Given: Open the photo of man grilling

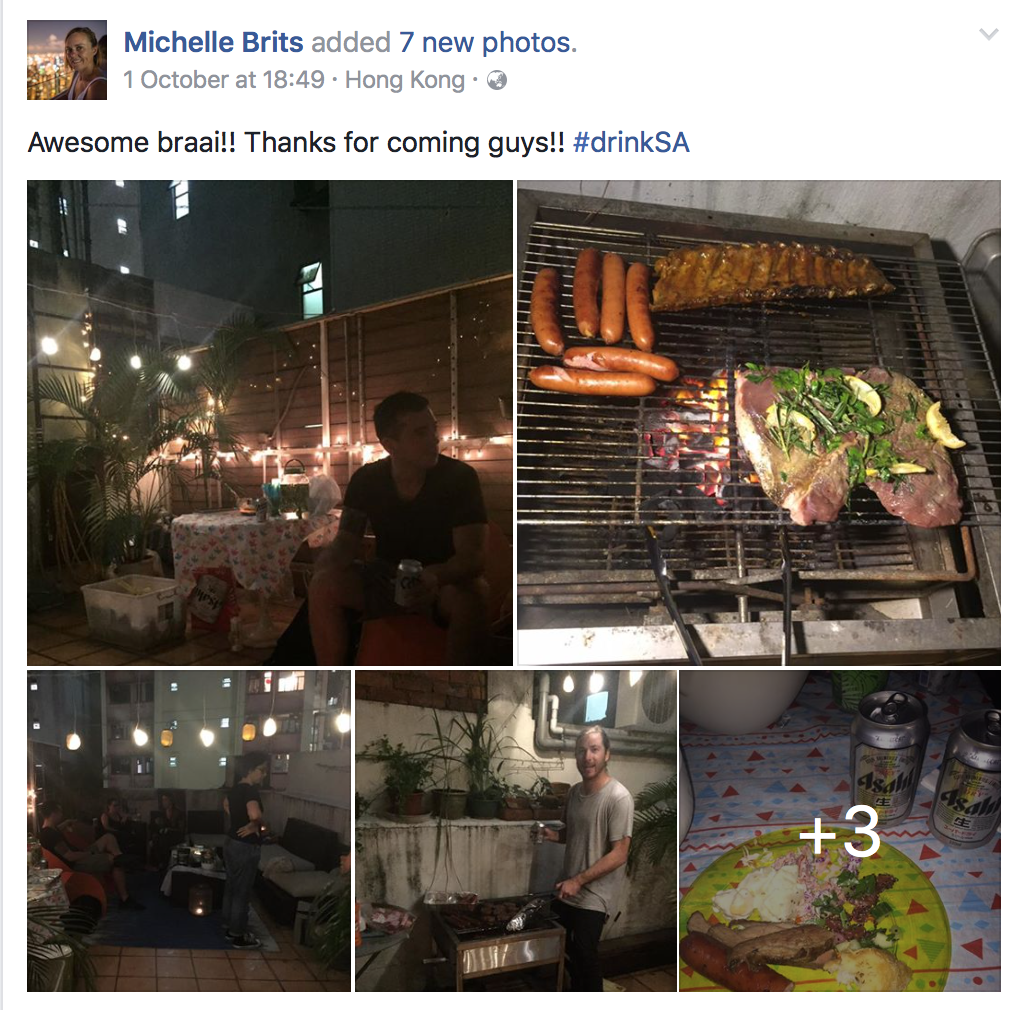Looking at the screenshot, I should tap(516, 831).
